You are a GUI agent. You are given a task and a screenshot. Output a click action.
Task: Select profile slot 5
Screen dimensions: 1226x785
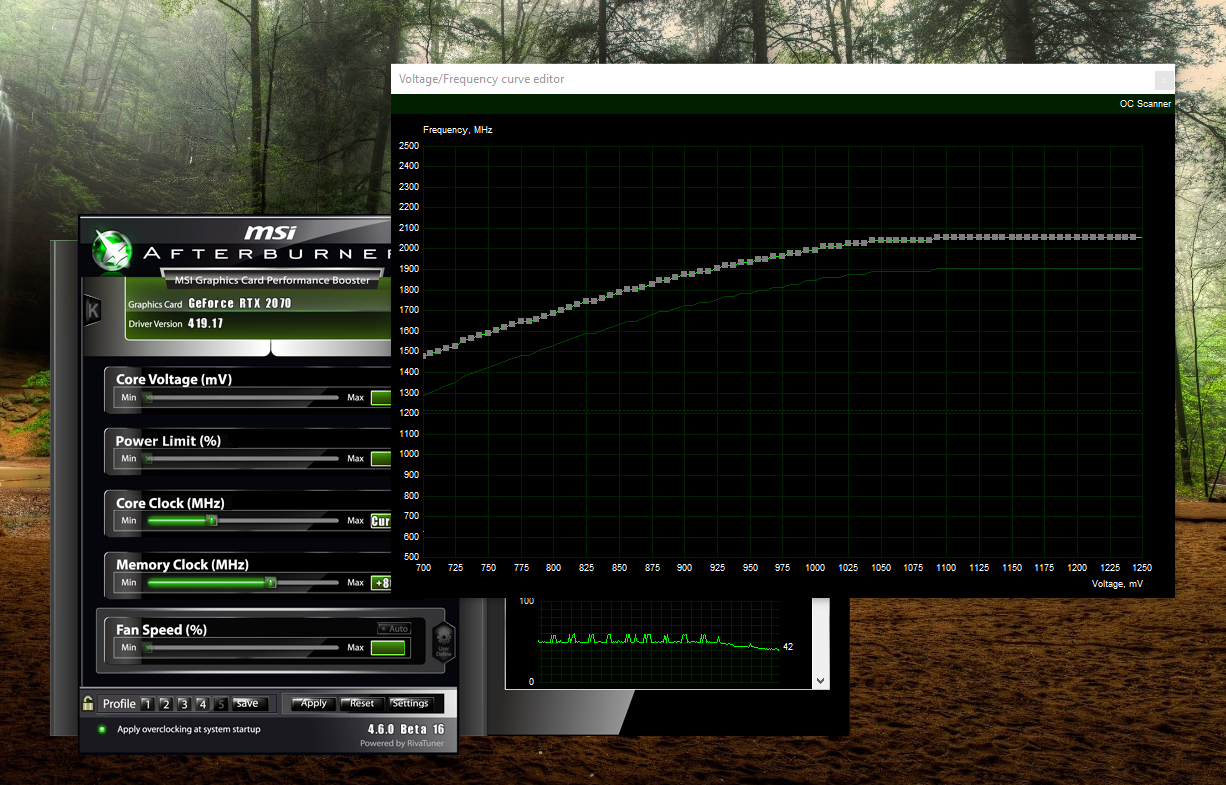[x=221, y=704]
